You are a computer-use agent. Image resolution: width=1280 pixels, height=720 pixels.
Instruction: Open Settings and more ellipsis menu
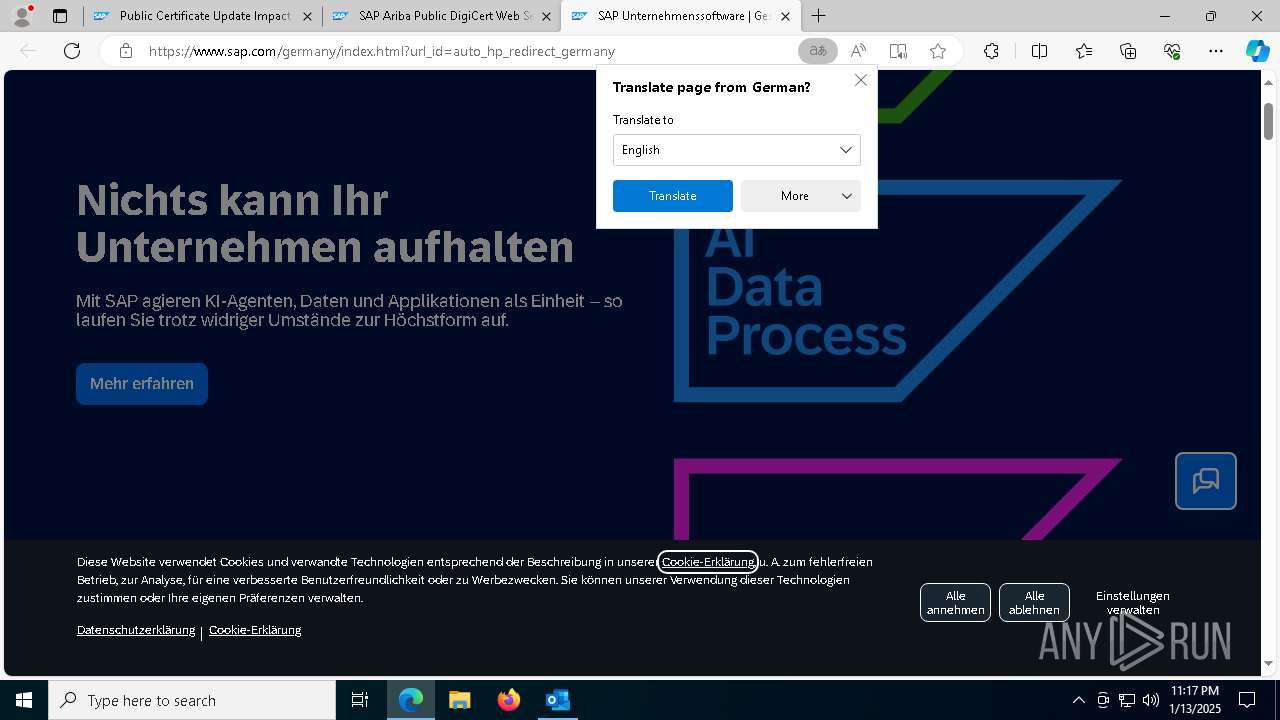(x=1216, y=51)
